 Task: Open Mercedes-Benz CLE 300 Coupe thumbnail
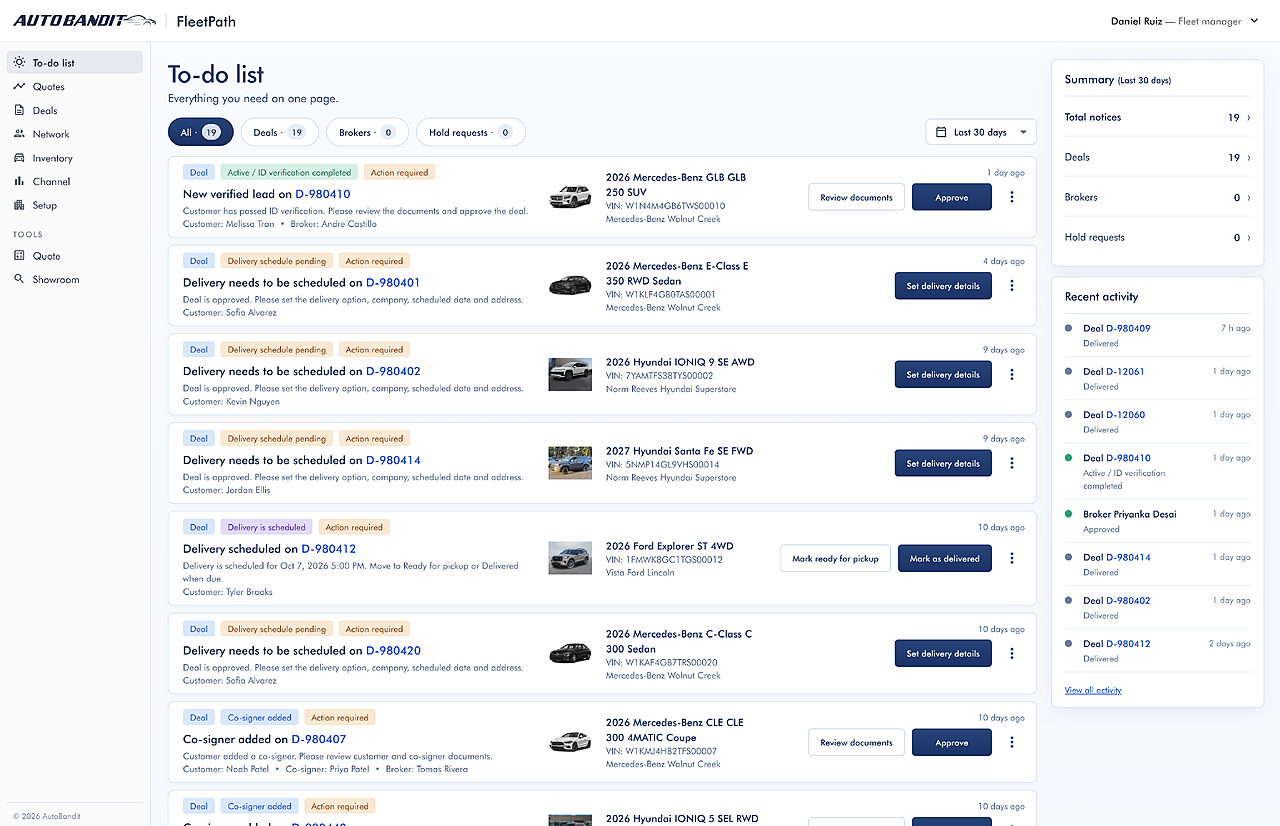pos(570,742)
